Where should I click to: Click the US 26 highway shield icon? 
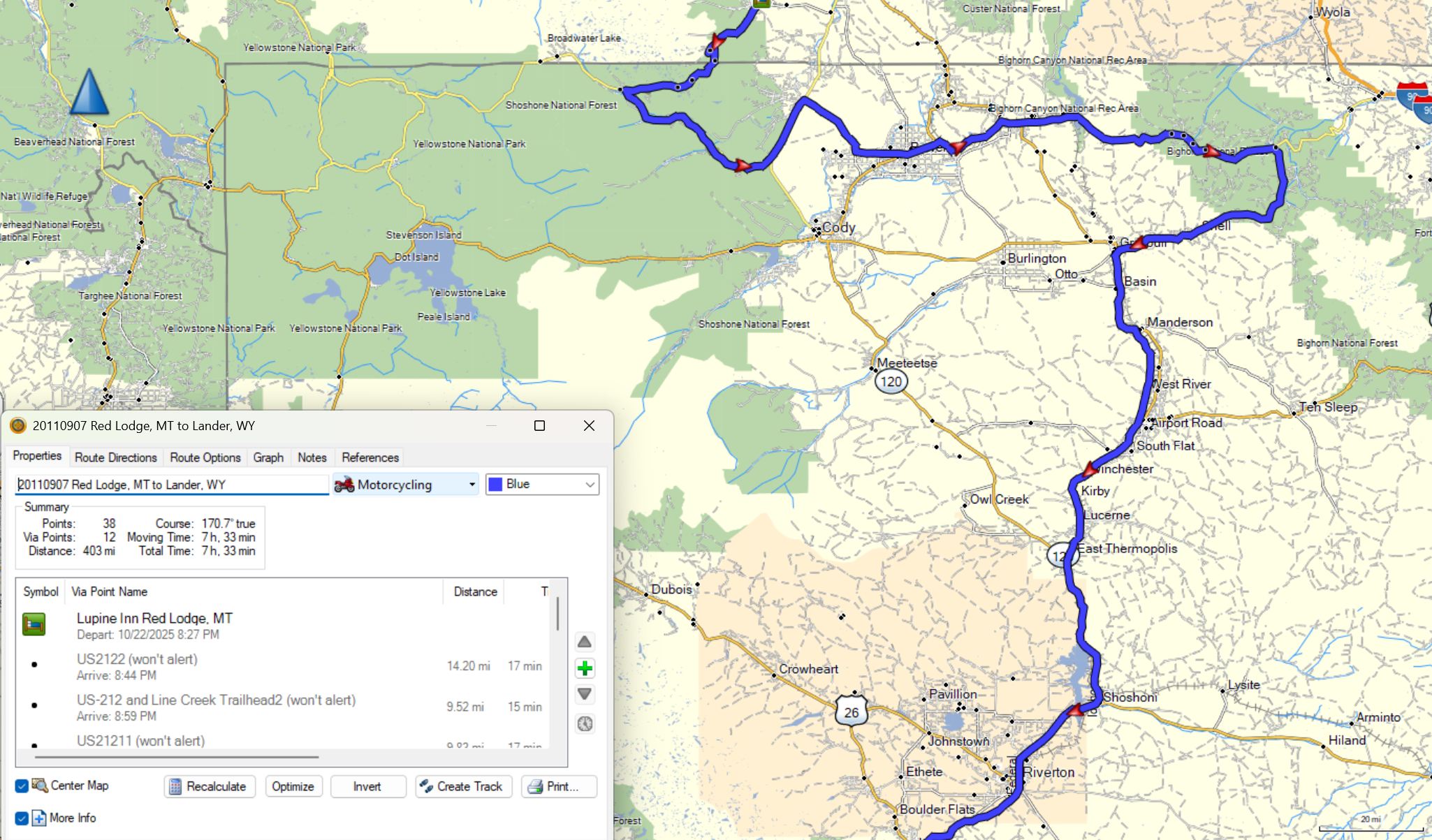click(851, 712)
